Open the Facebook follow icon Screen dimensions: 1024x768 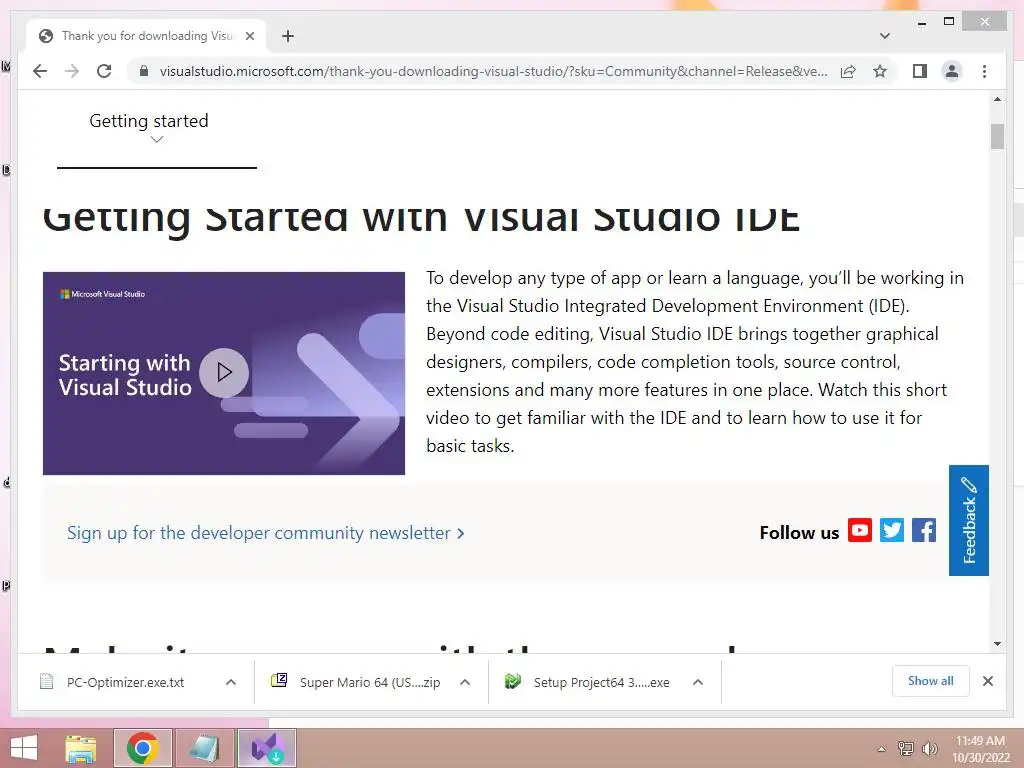coord(923,530)
